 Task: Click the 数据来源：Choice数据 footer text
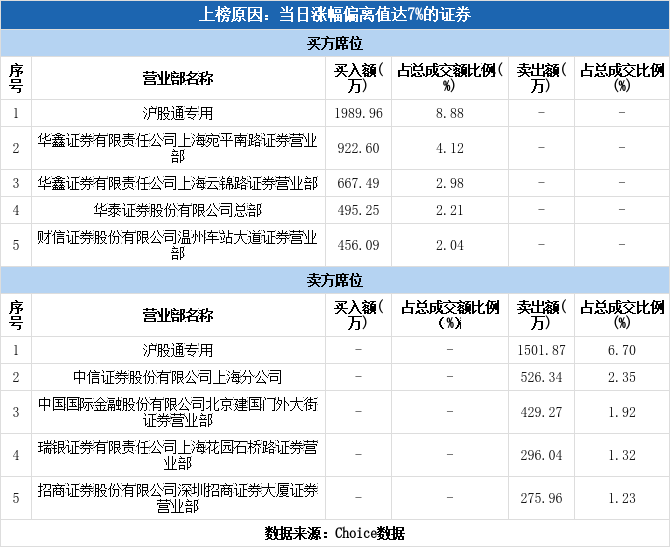click(x=335, y=533)
